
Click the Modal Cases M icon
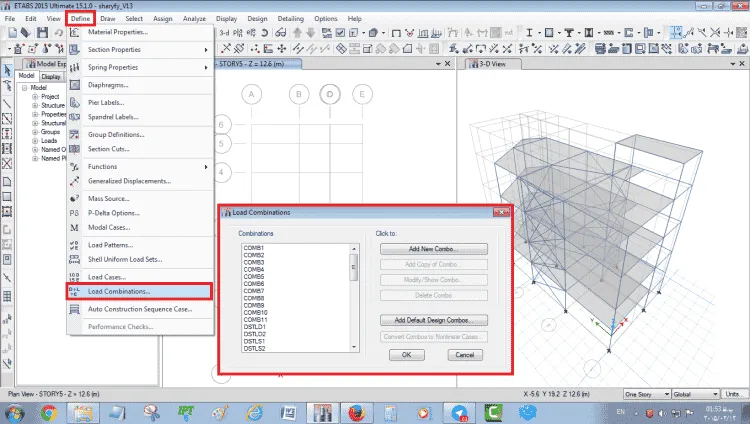tap(75, 227)
